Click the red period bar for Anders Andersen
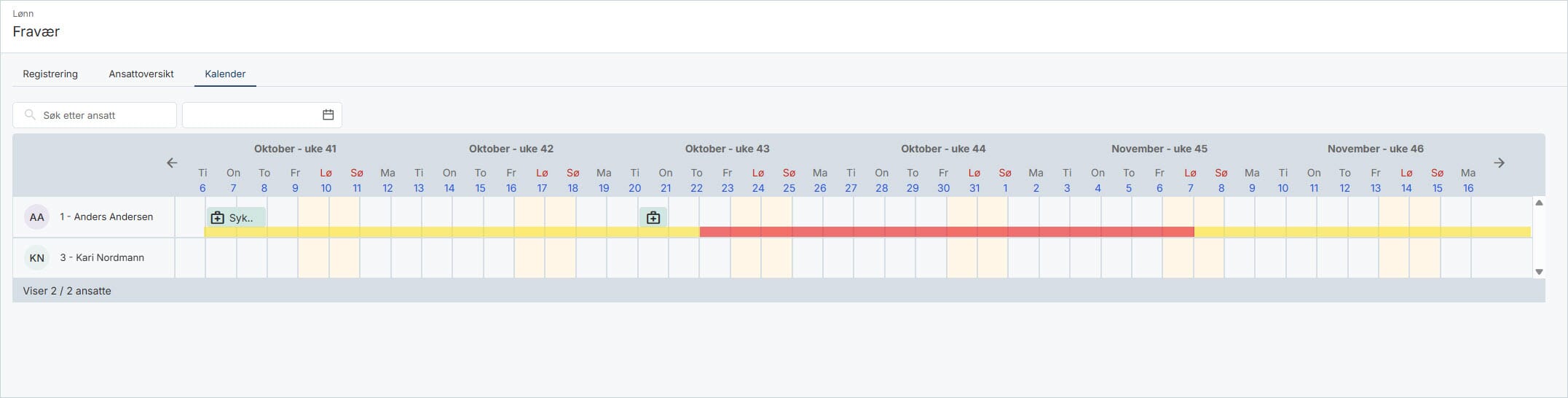The image size is (1568, 398). click(947, 232)
